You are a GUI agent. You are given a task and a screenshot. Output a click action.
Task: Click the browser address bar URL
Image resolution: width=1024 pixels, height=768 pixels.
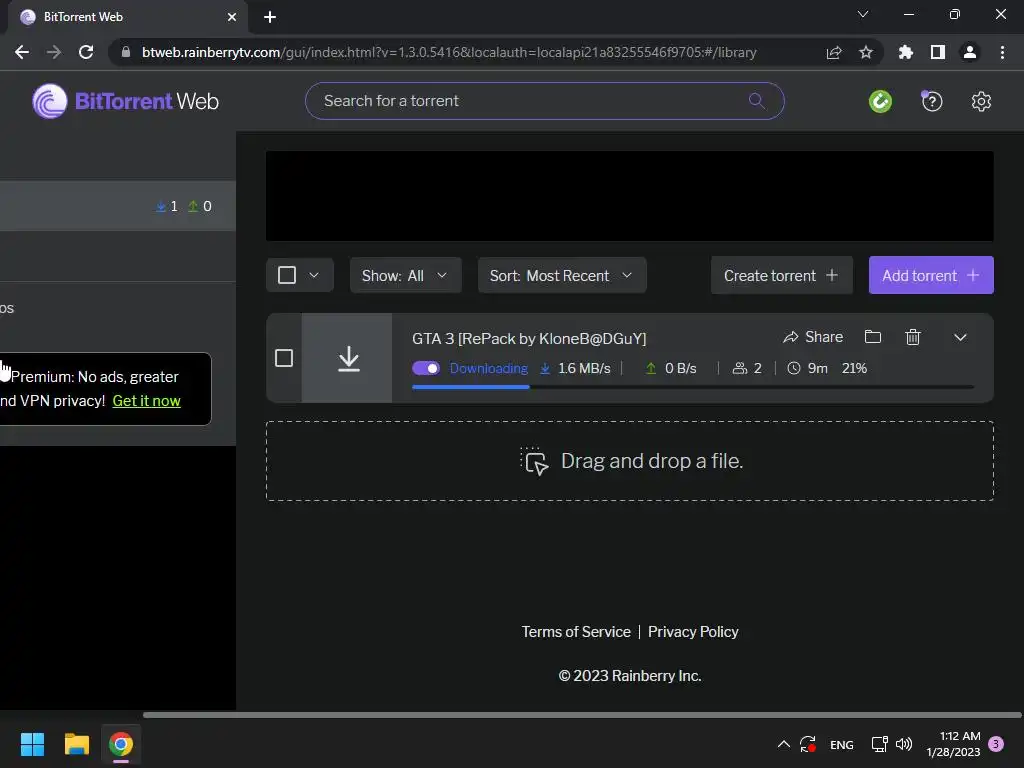tap(449, 52)
